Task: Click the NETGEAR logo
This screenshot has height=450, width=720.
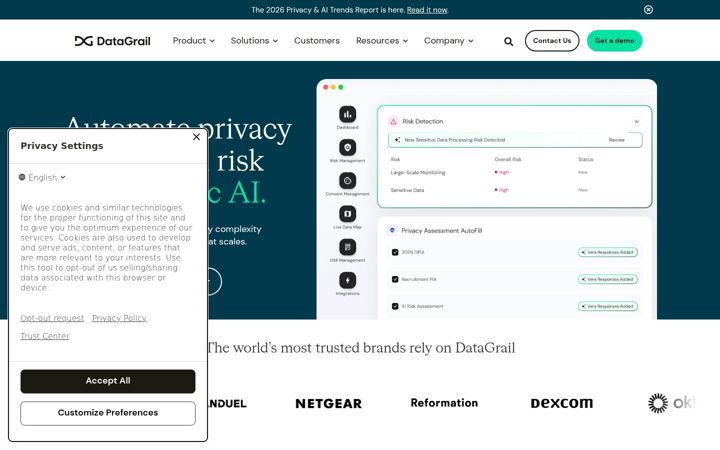Action: coord(328,404)
